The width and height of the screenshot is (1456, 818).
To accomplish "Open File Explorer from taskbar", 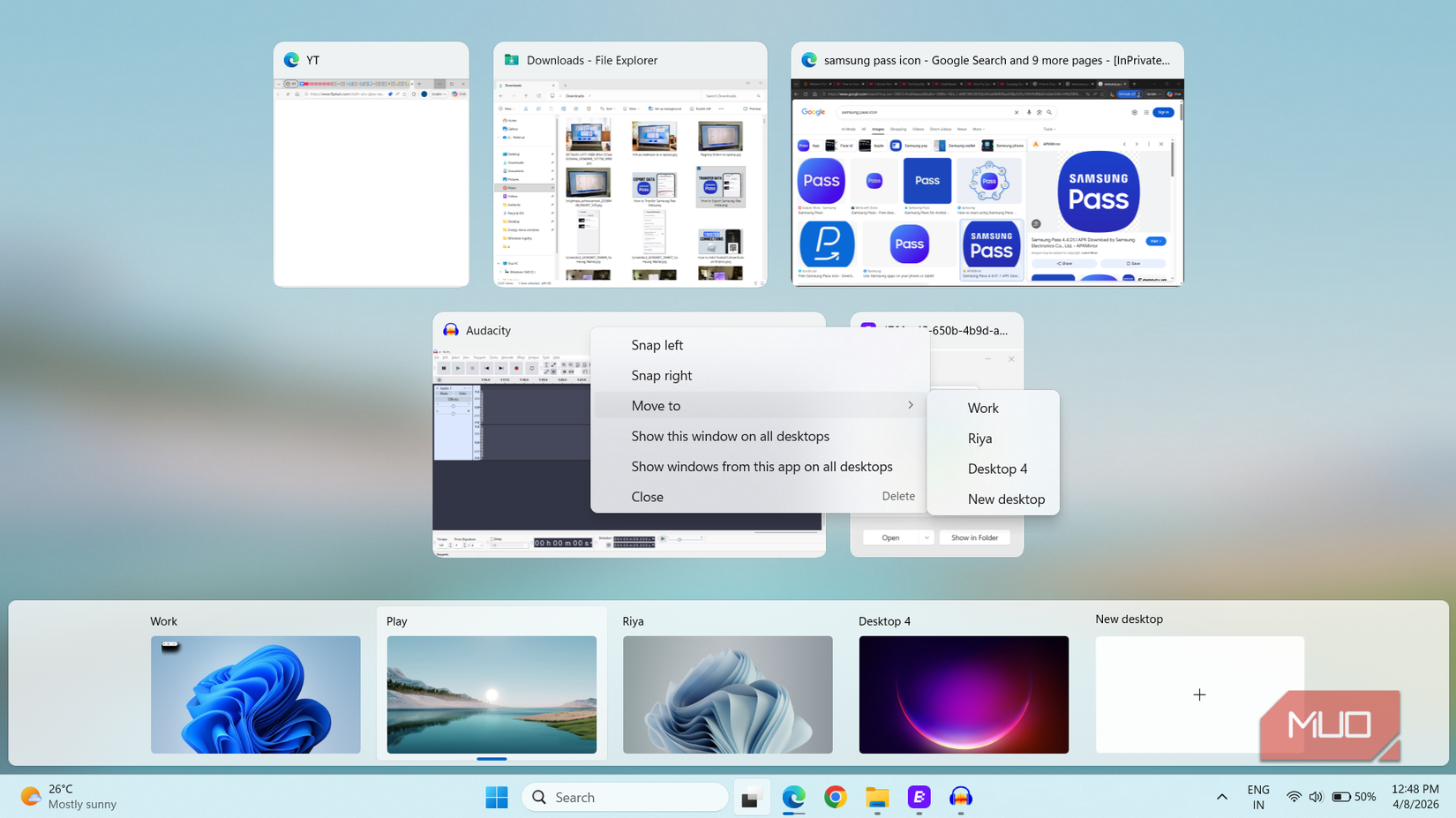I will pos(877,797).
